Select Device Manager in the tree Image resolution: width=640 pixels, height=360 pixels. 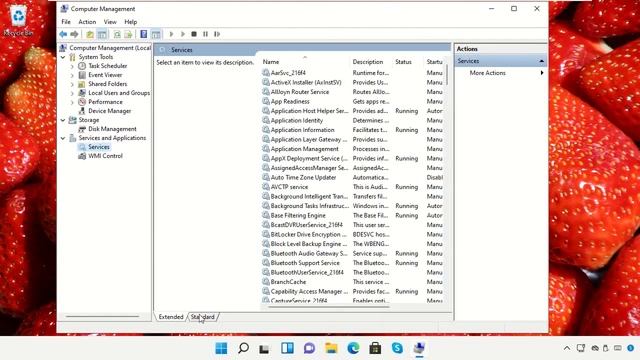(109, 111)
